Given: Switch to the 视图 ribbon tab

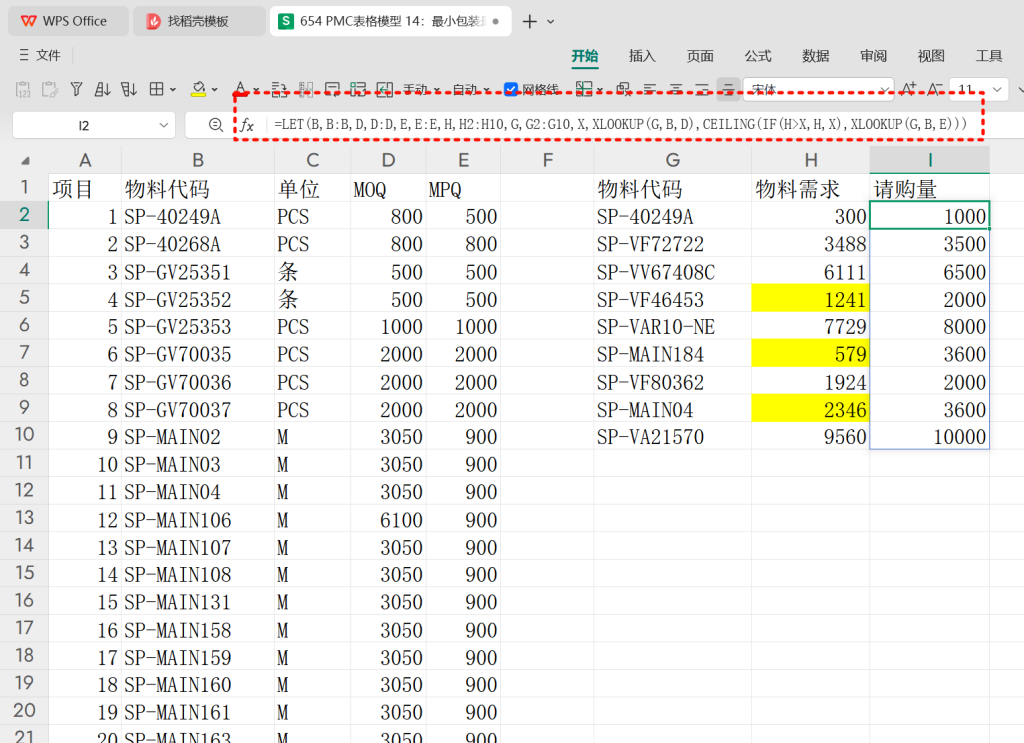Looking at the screenshot, I should pos(931,56).
